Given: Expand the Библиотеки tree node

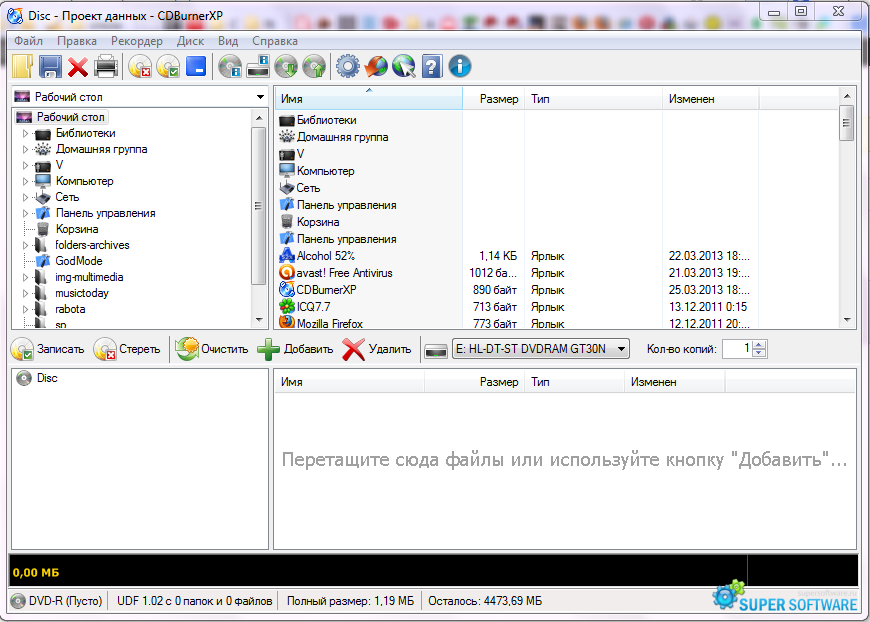Looking at the screenshot, I should [25, 133].
